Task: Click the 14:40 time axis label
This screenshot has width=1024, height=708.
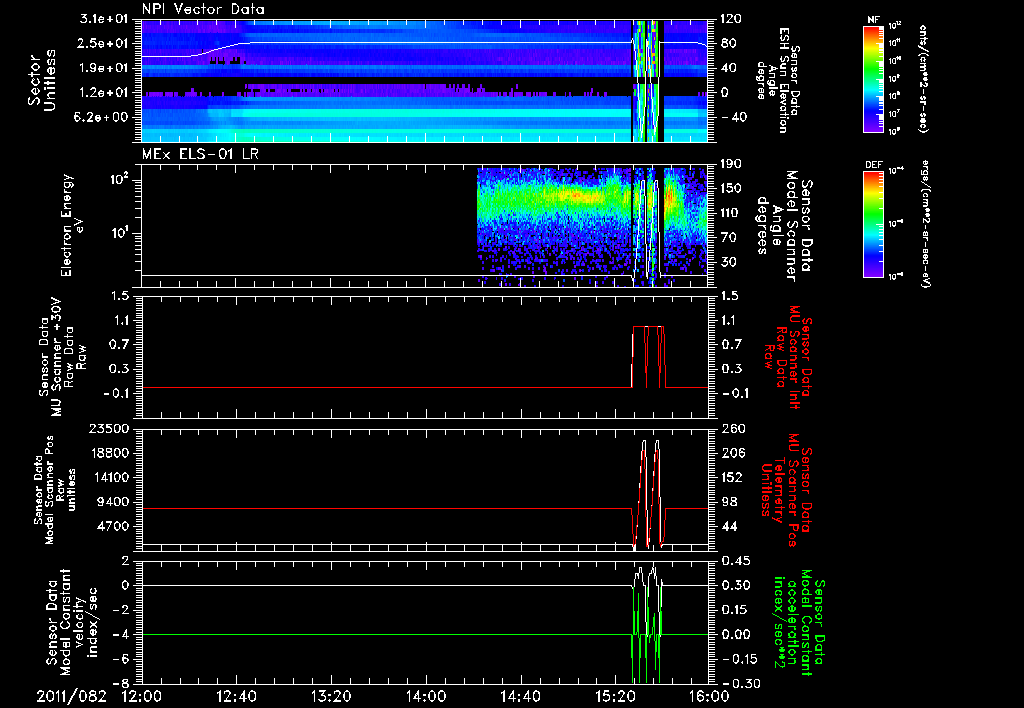Action: pos(519,694)
